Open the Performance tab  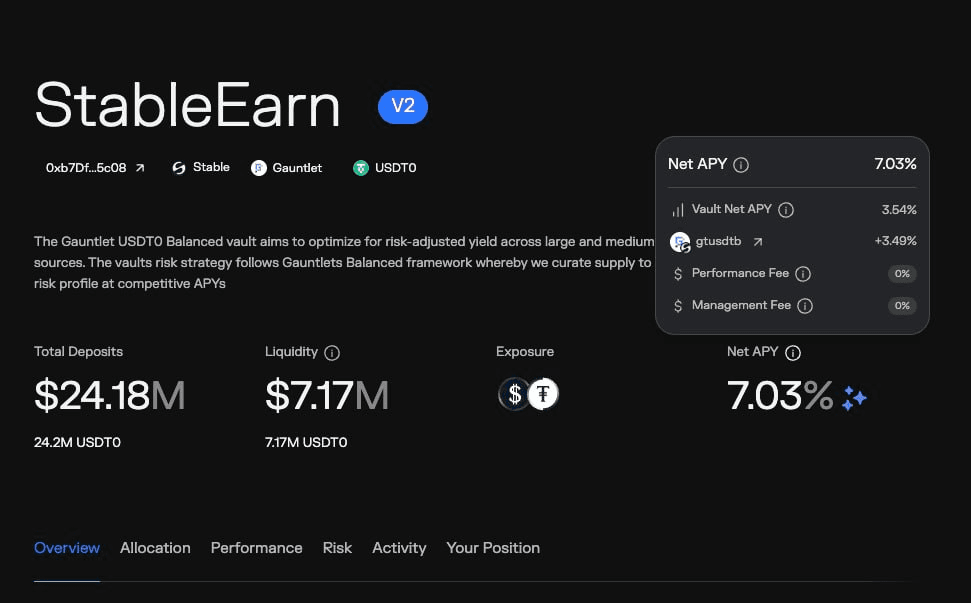256,548
